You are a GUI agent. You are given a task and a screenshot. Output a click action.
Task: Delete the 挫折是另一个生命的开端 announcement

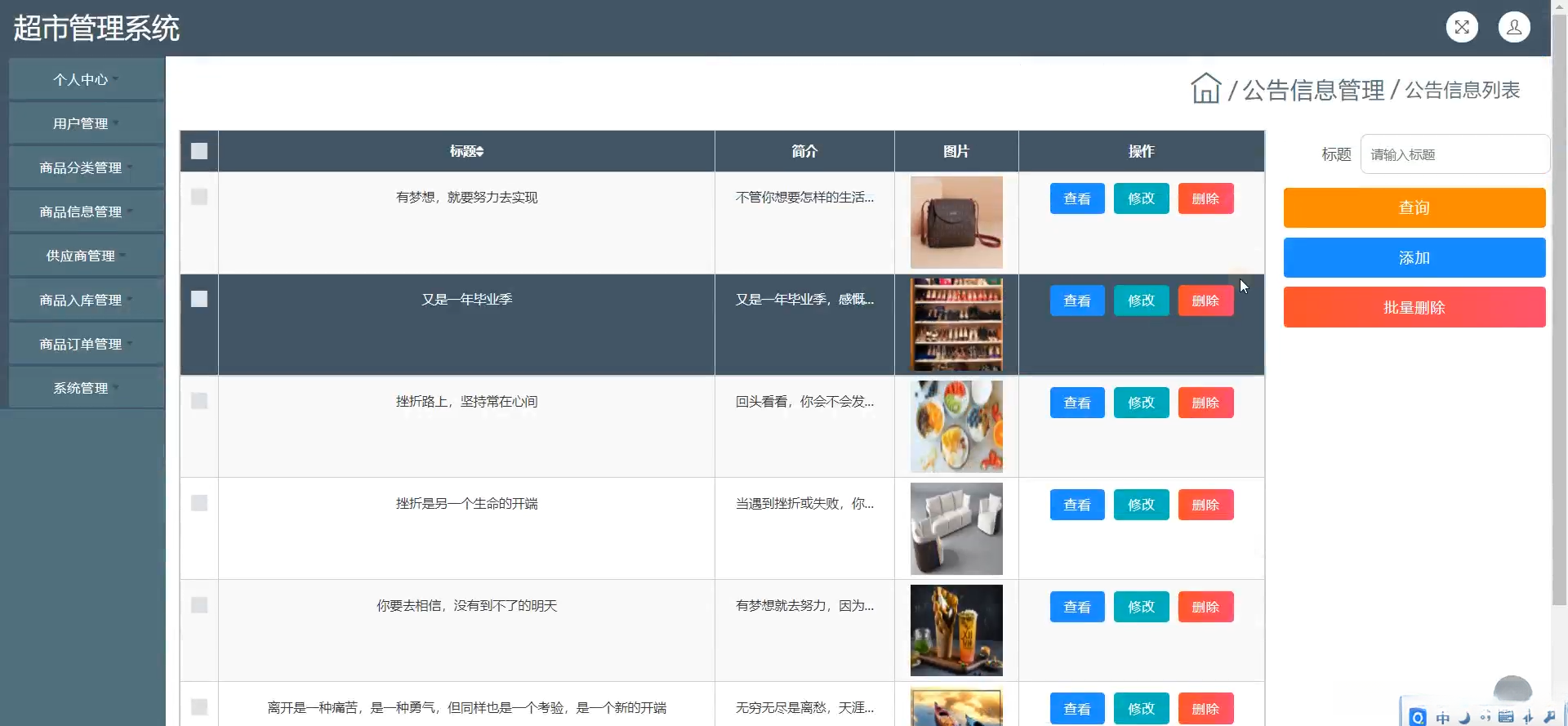point(1205,505)
